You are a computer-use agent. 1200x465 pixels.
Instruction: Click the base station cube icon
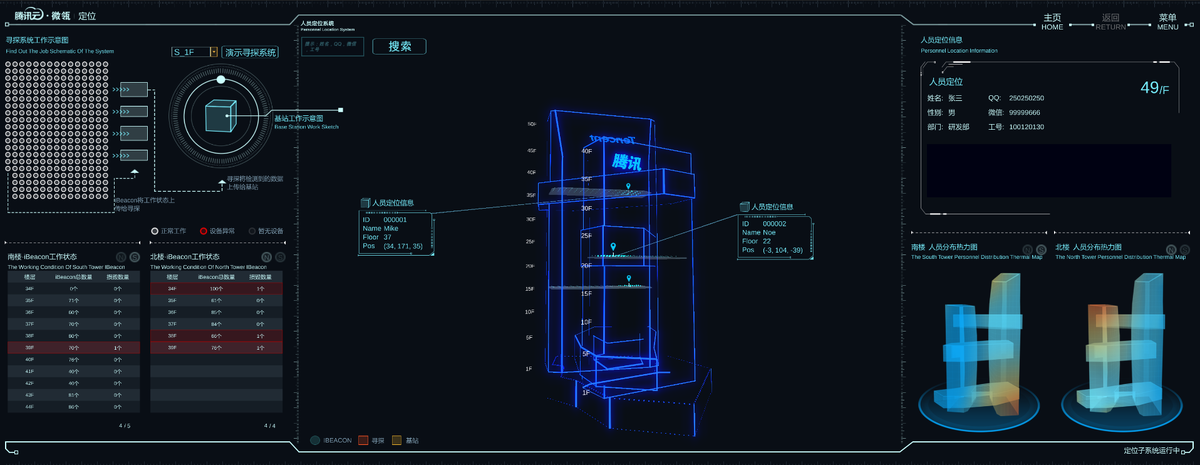pos(219,116)
